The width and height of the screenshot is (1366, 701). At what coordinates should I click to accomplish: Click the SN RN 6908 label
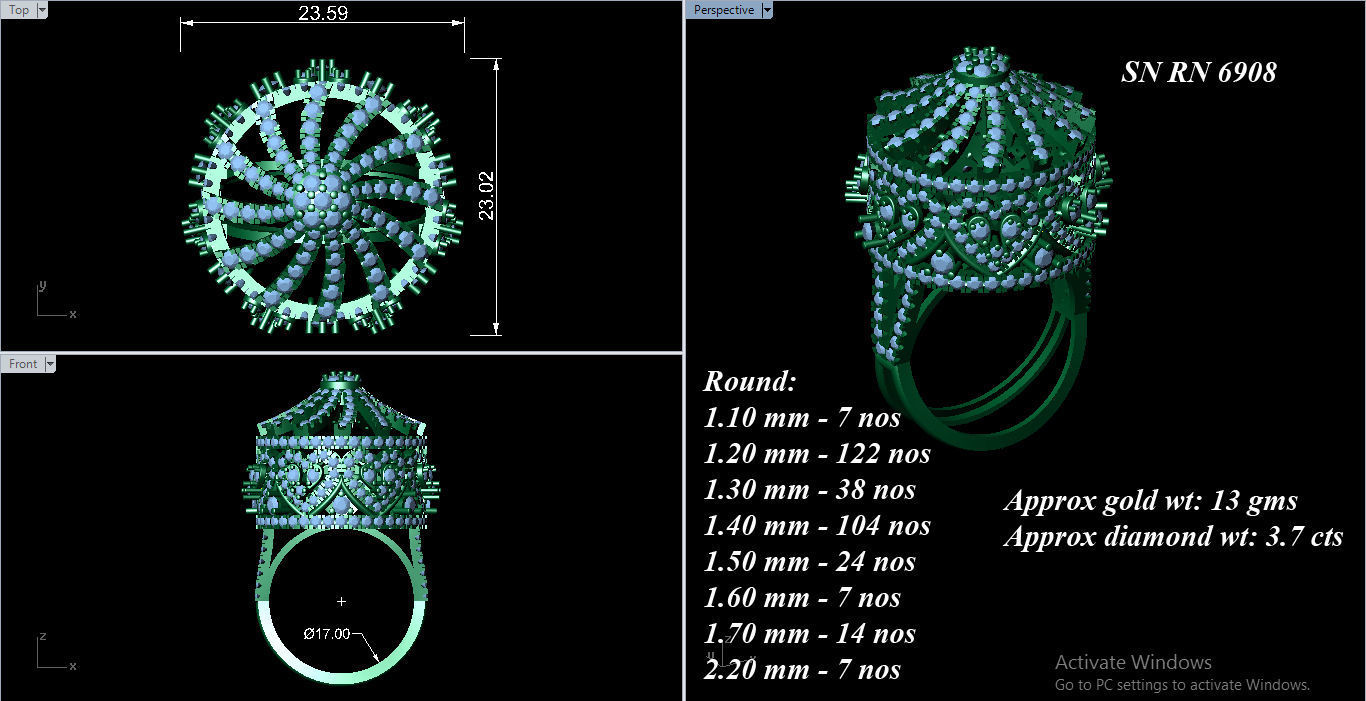pyautogui.click(x=1198, y=72)
